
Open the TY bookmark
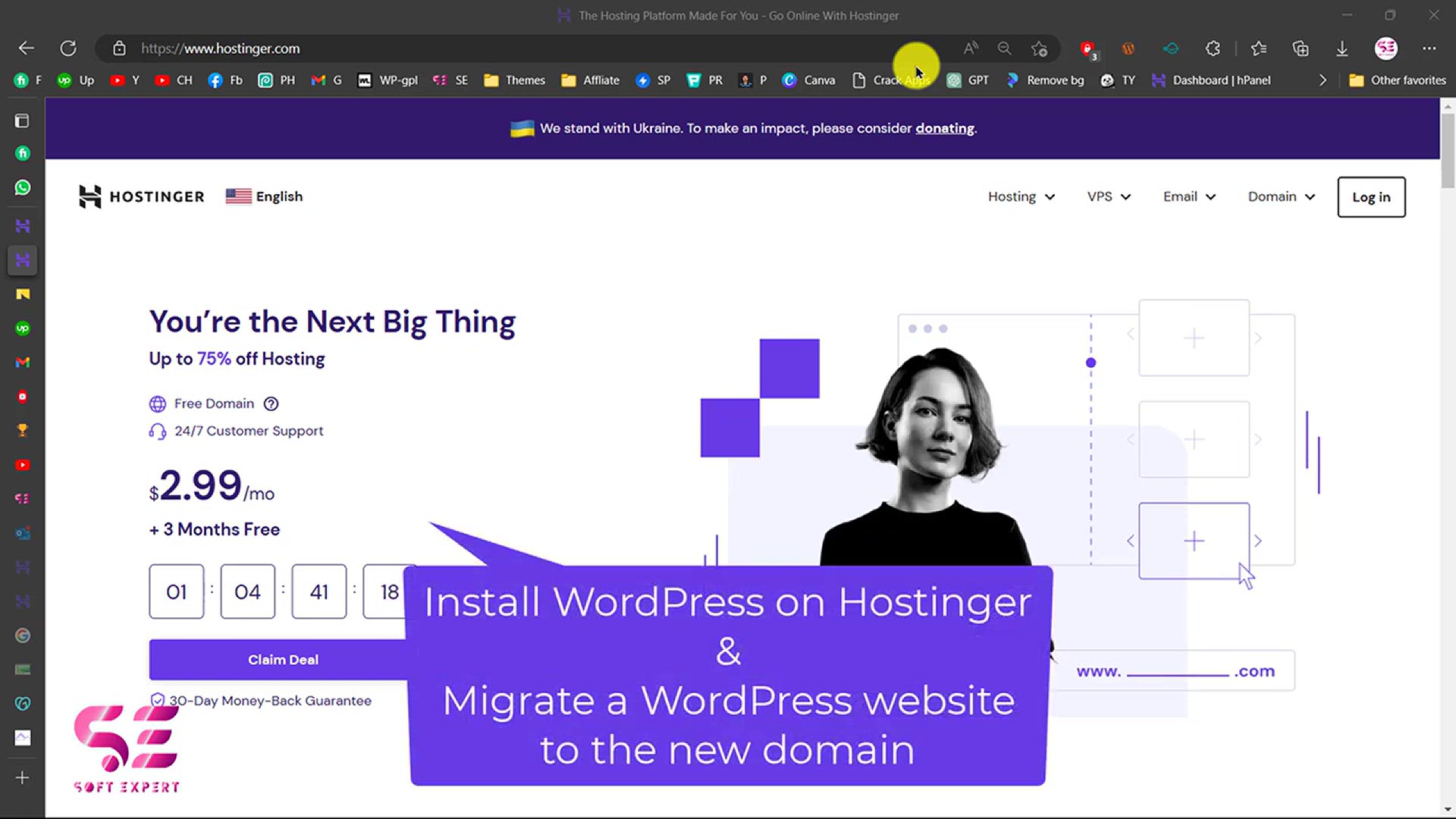1118,80
